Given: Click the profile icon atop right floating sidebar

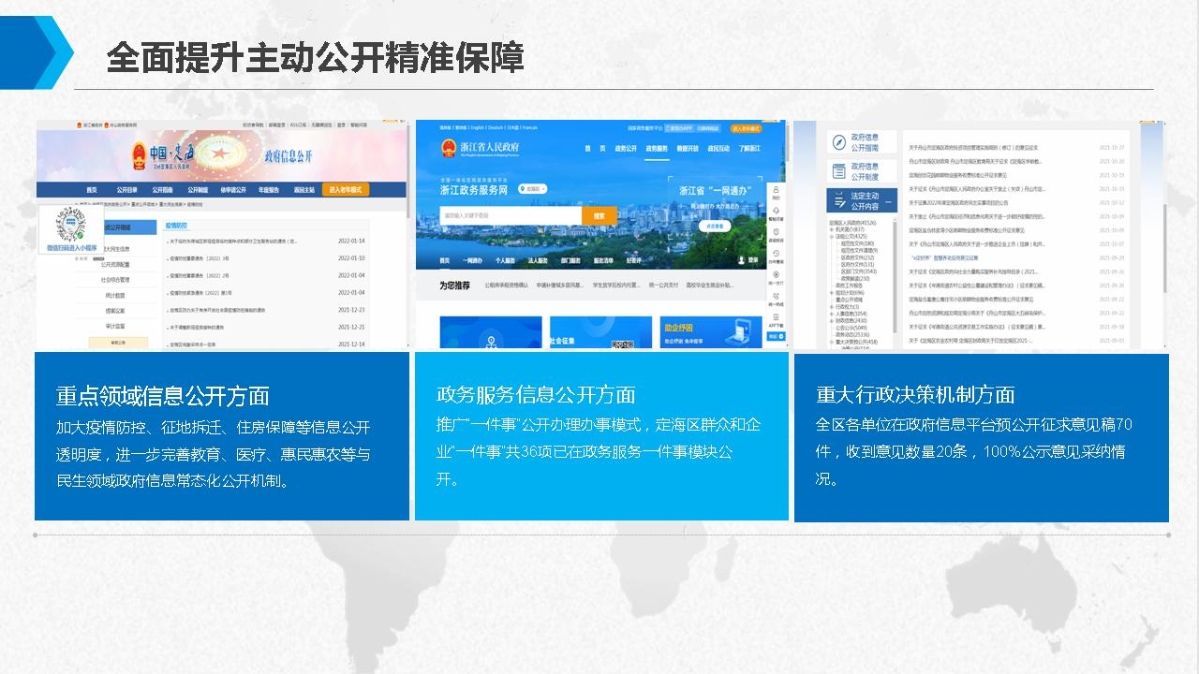Looking at the screenshot, I should [x=776, y=190].
